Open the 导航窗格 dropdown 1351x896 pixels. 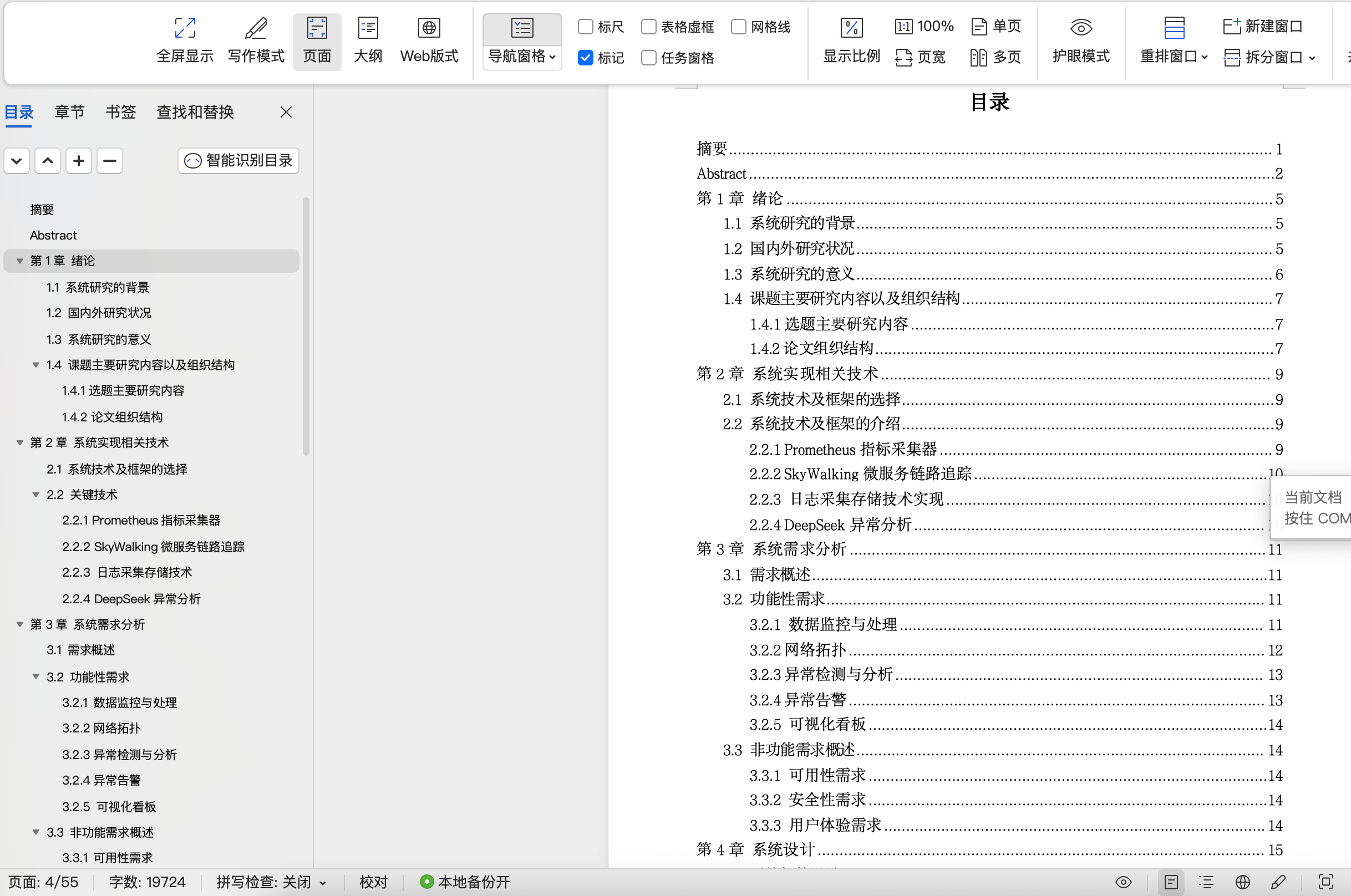522,57
